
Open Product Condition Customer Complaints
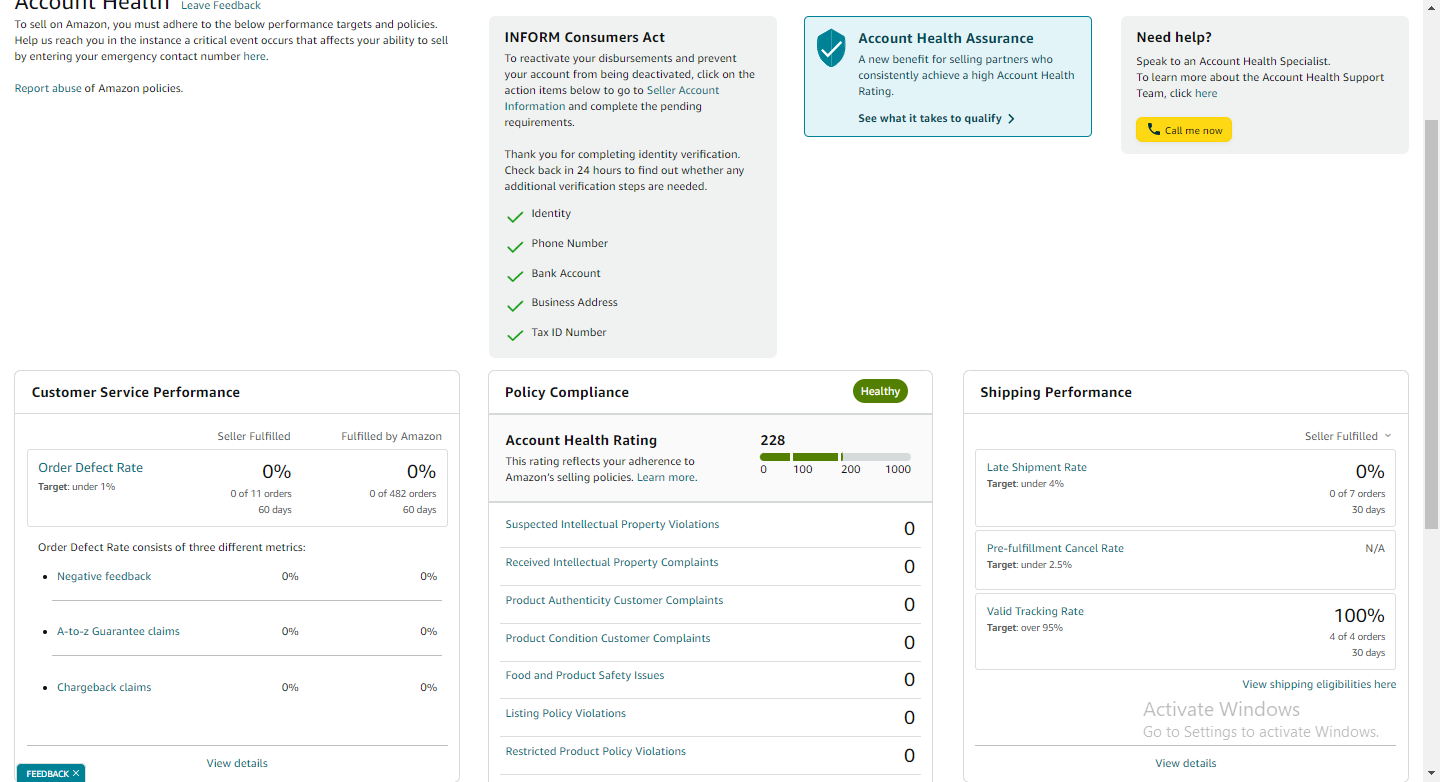pos(608,639)
